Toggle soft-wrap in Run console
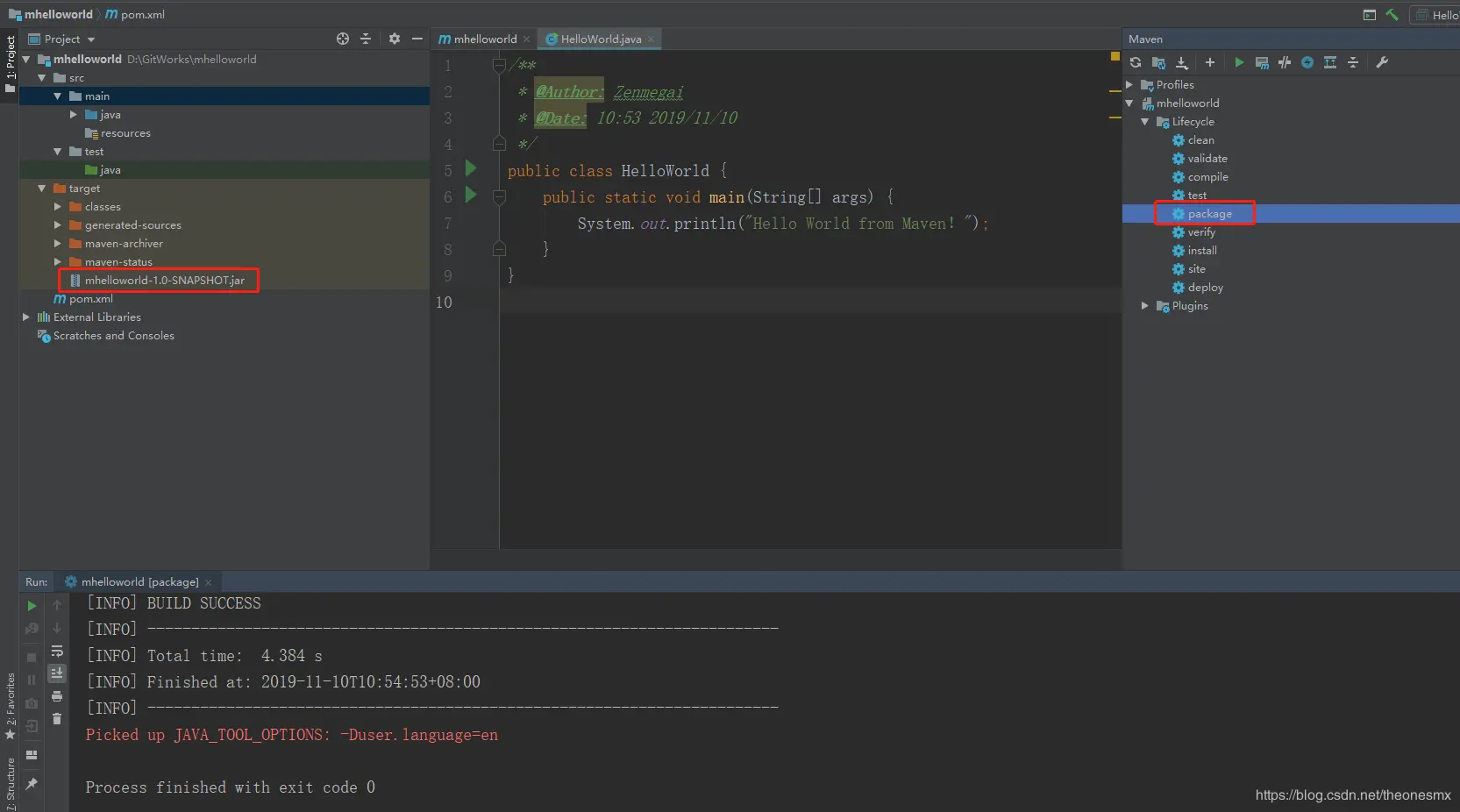The width and height of the screenshot is (1460, 812). coord(57,652)
